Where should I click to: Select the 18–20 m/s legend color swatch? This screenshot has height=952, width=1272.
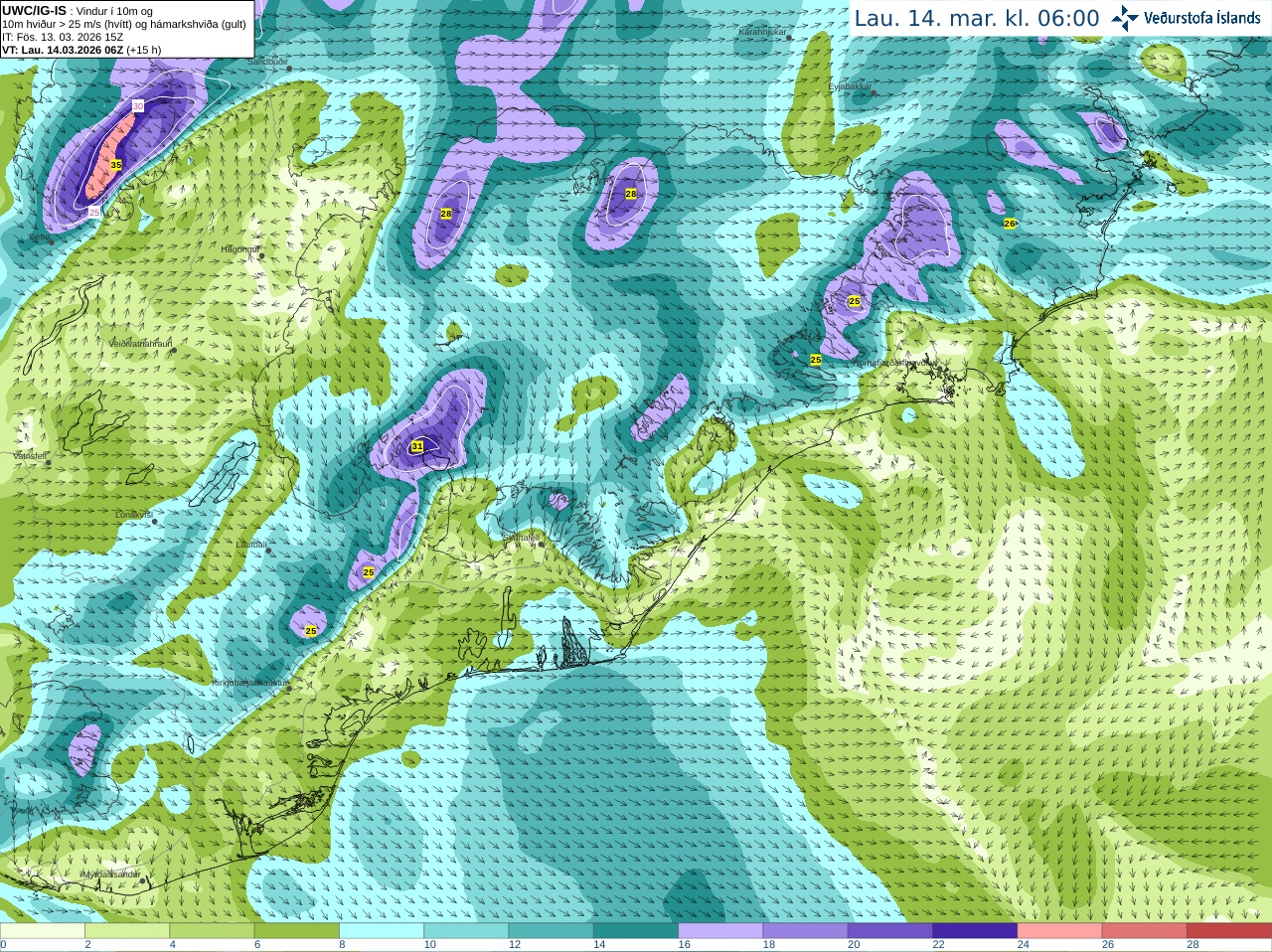pyautogui.click(x=806, y=931)
